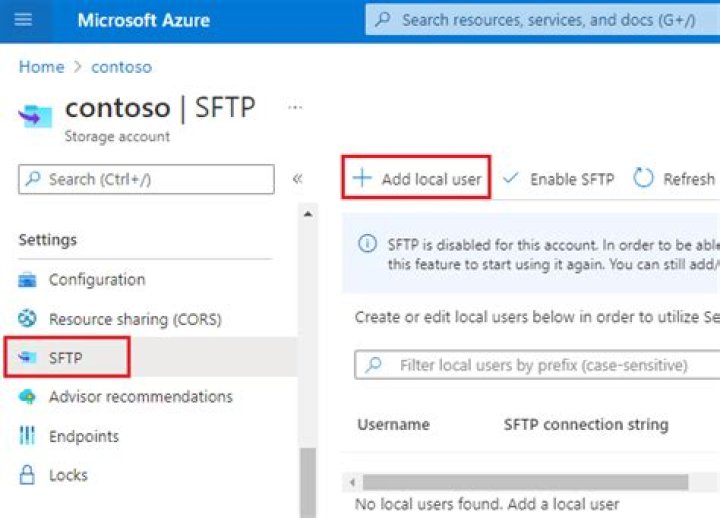Open Advisor recommendations

click(x=141, y=396)
